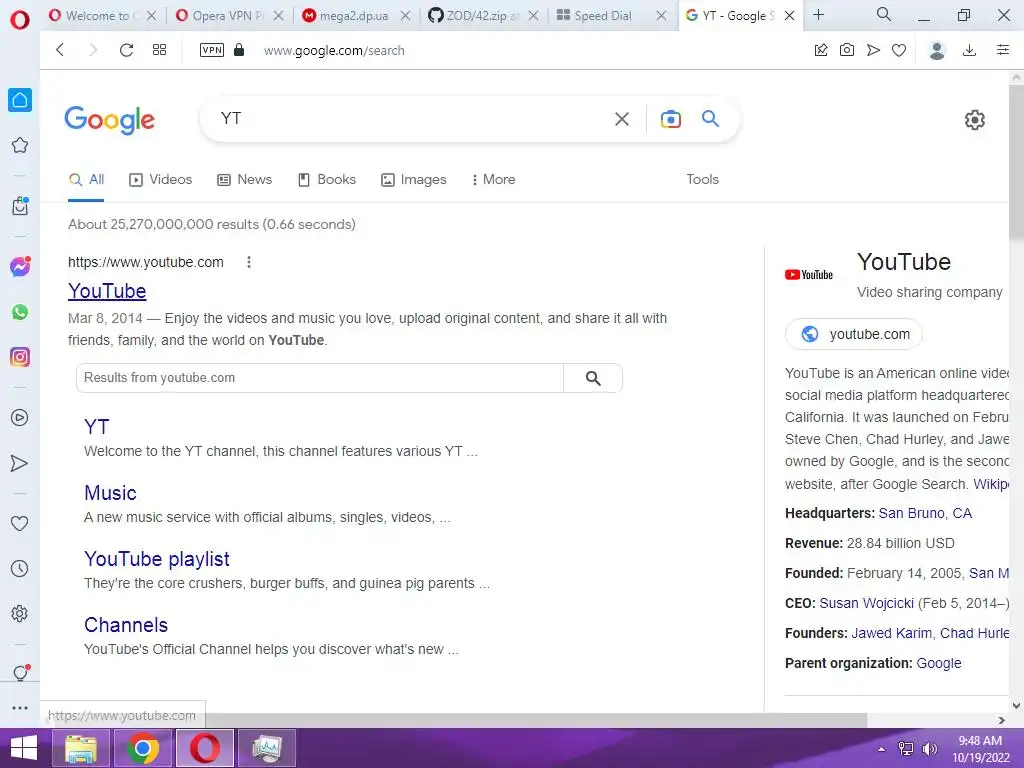Open three-dot menu beside youtube.com result
The image size is (1024, 768).
[x=248, y=263]
